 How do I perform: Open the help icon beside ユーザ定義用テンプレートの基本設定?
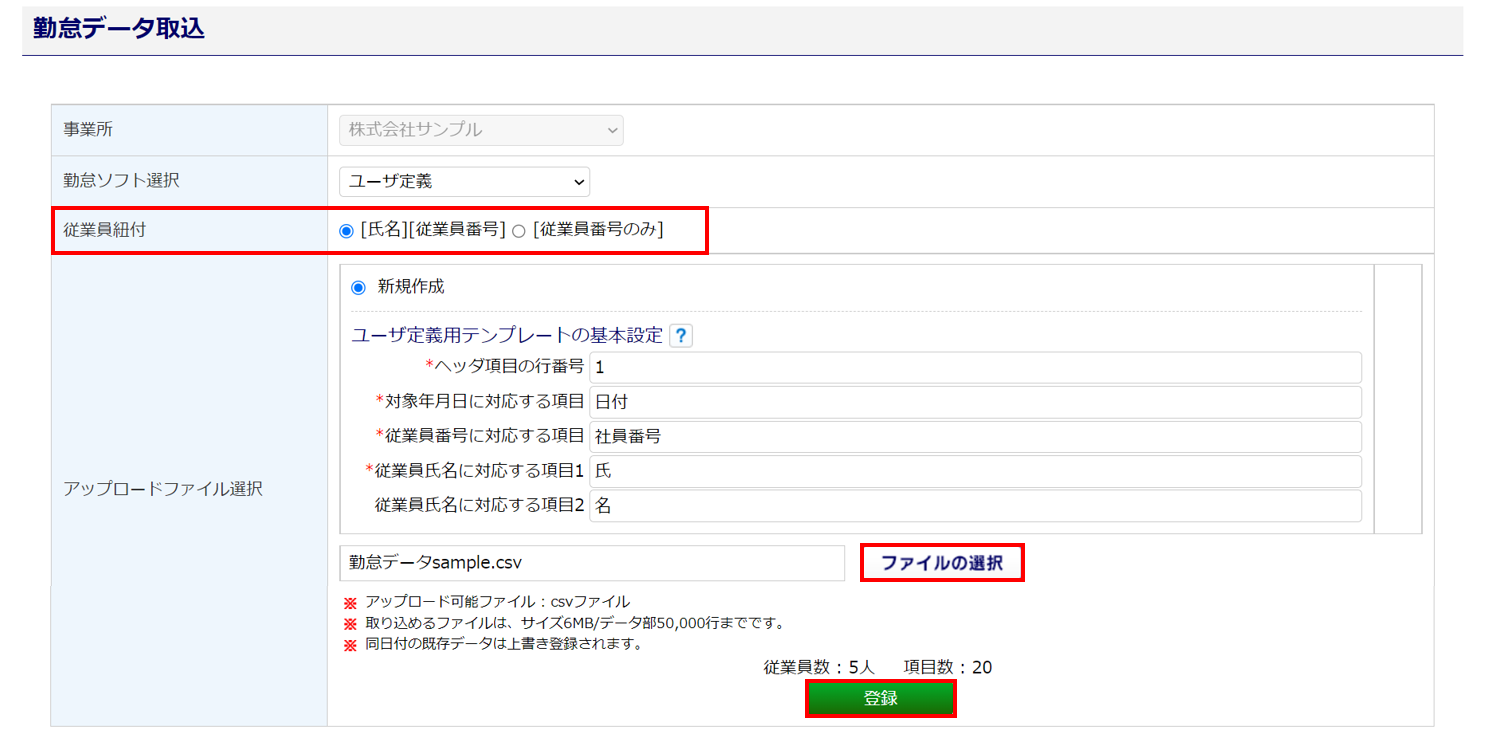(681, 336)
